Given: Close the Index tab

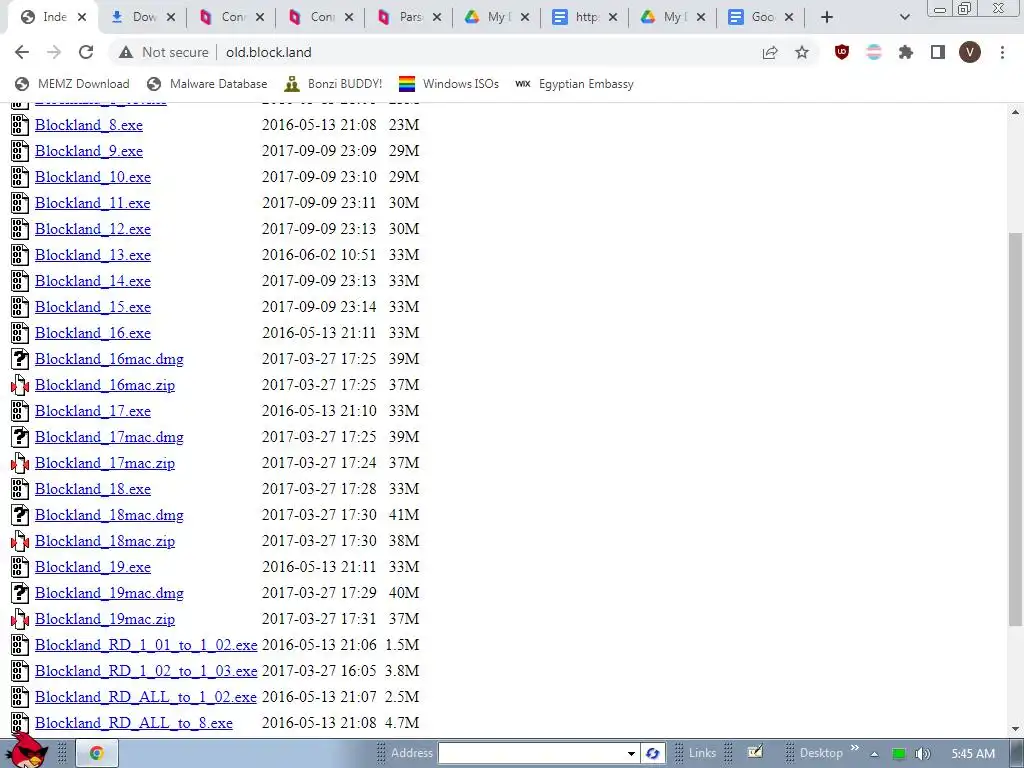Looking at the screenshot, I should point(82,17).
